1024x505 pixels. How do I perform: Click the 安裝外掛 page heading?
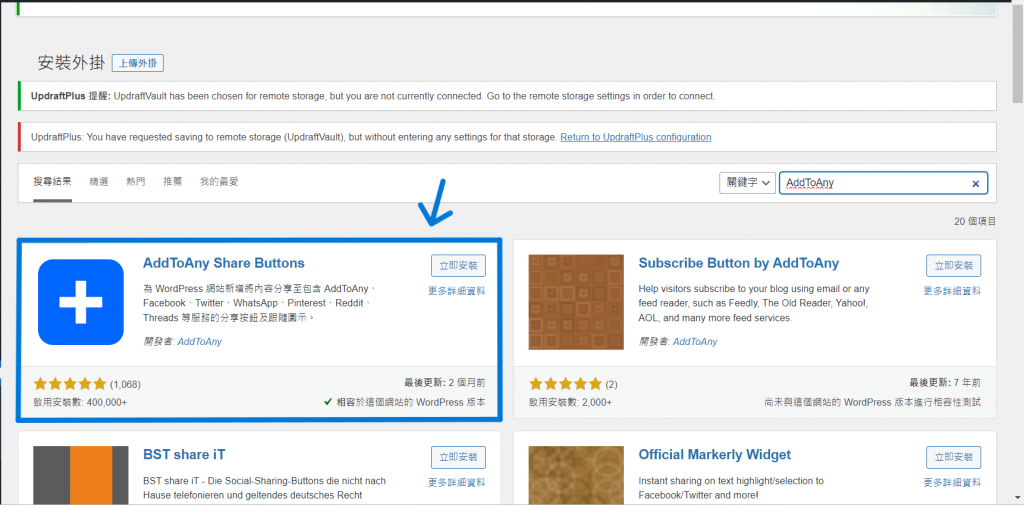tap(71, 63)
